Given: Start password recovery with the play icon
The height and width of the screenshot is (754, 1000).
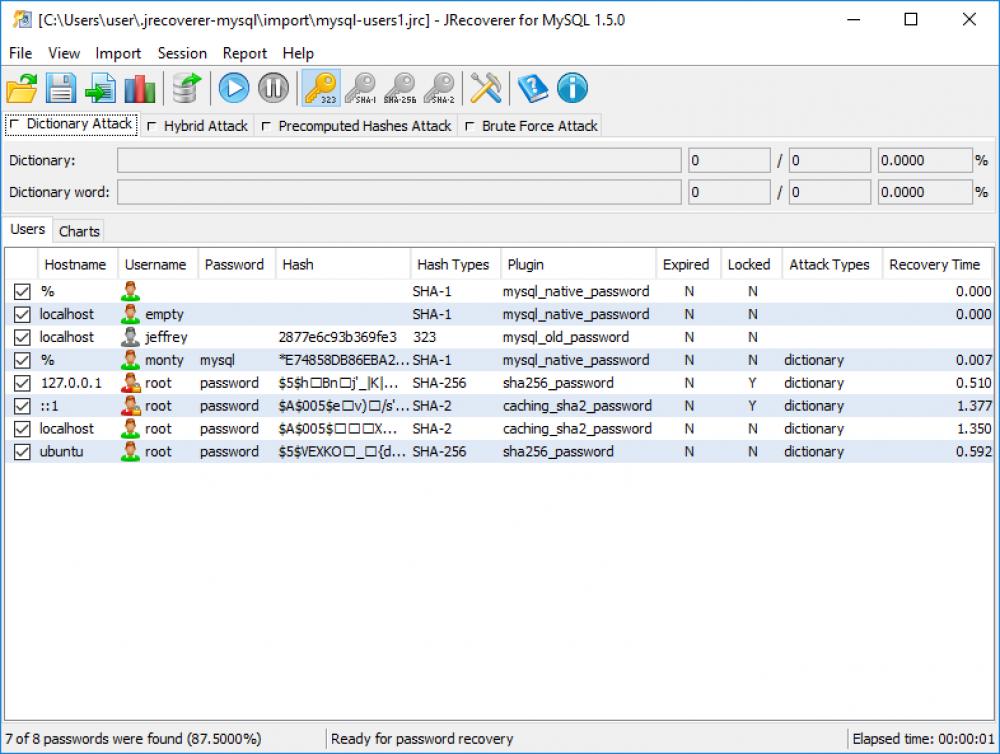Looking at the screenshot, I should pyautogui.click(x=232, y=88).
